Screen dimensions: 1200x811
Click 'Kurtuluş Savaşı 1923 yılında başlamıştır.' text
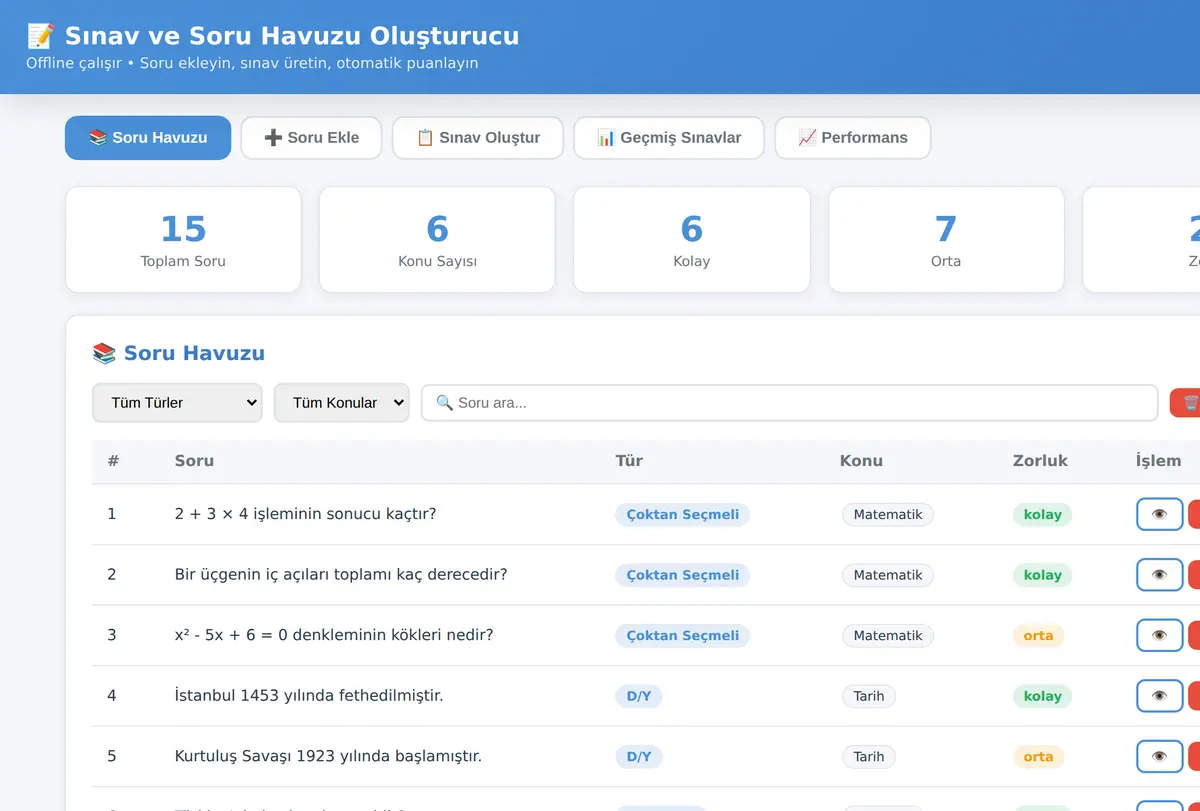click(328, 756)
